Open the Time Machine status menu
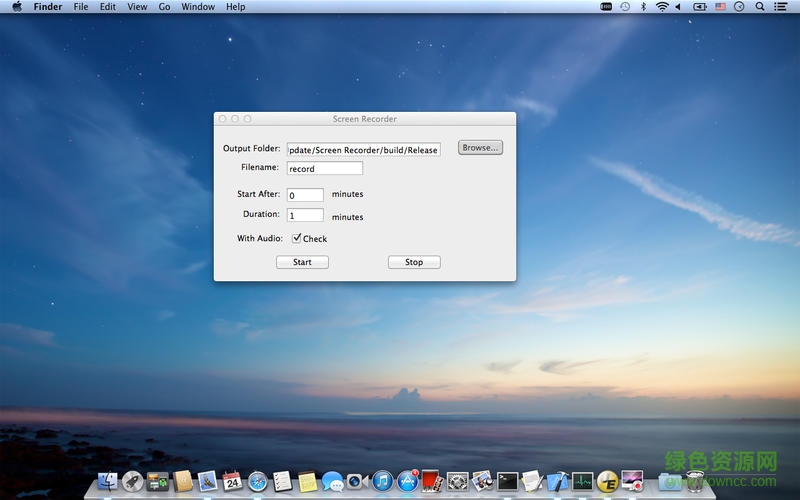The image size is (800, 500). click(x=625, y=7)
